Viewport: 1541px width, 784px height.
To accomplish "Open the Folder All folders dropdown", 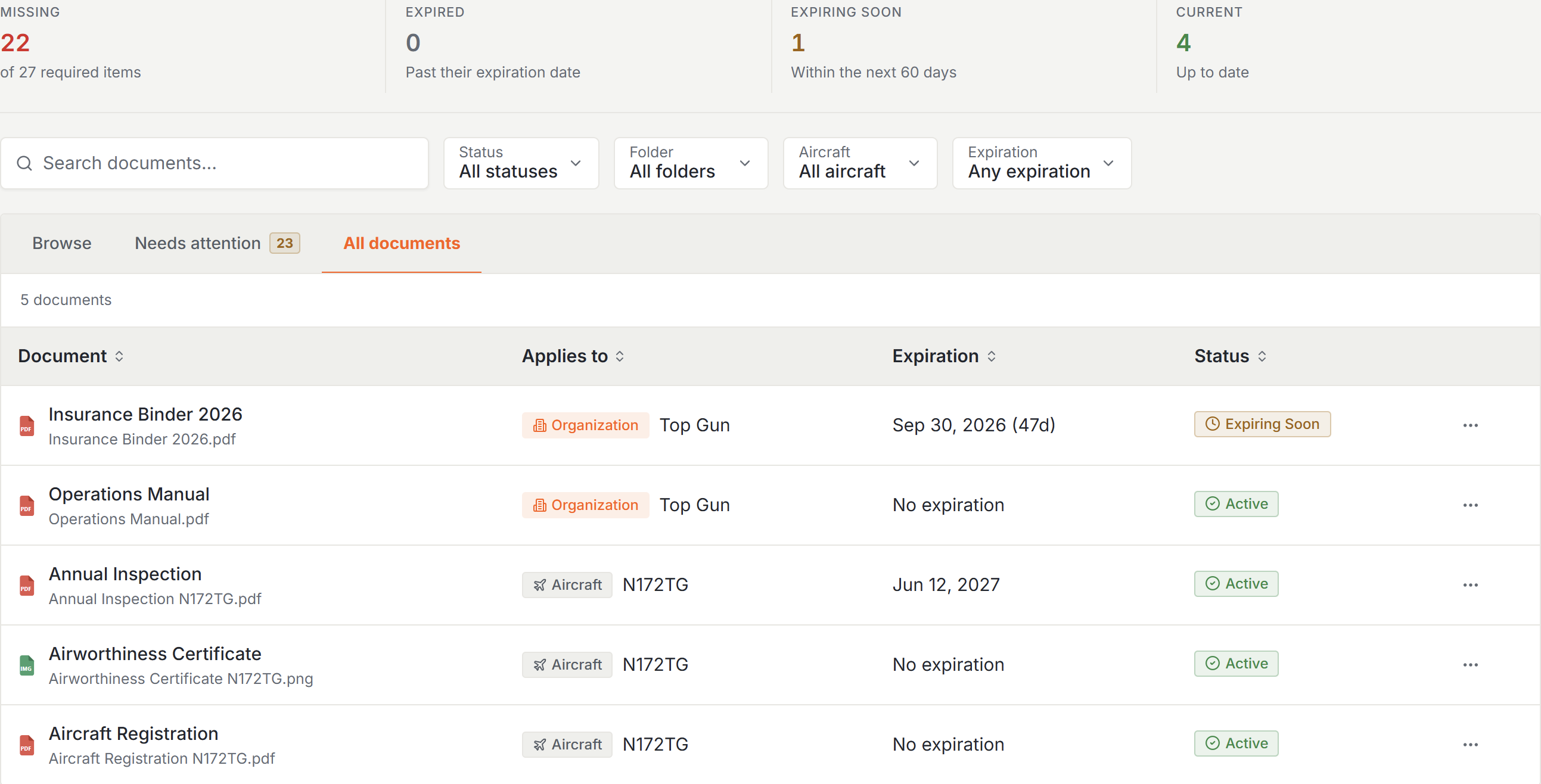I will [690, 163].
